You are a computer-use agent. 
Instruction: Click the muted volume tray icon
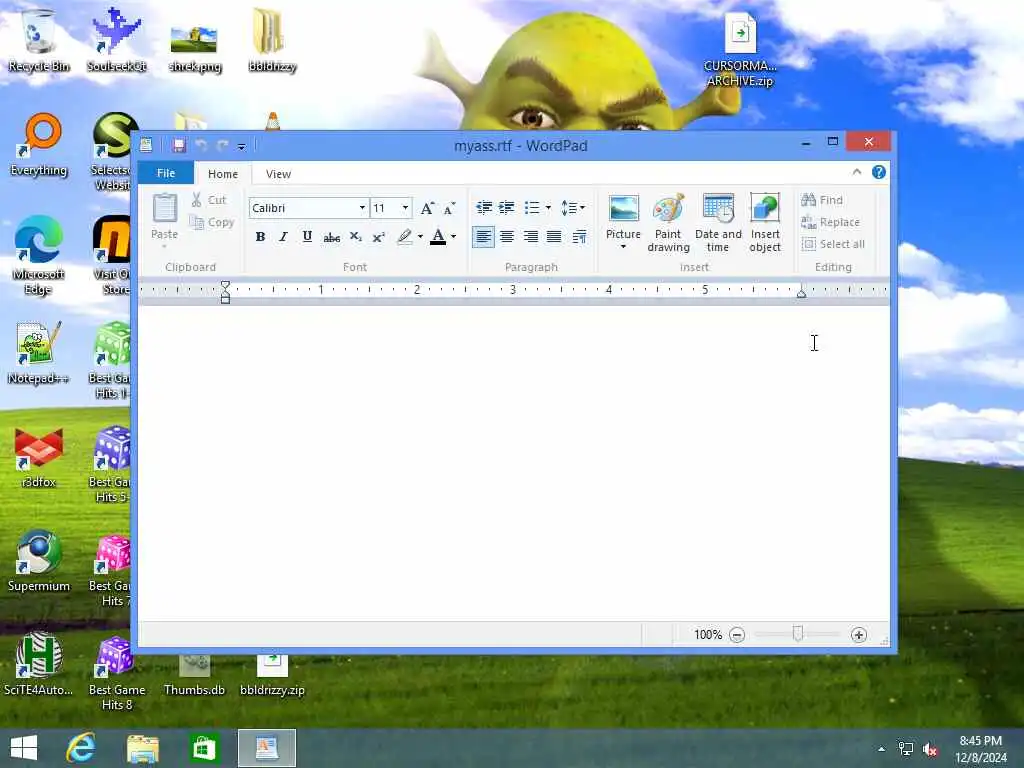pyautogui.click(x=930, y=749)
